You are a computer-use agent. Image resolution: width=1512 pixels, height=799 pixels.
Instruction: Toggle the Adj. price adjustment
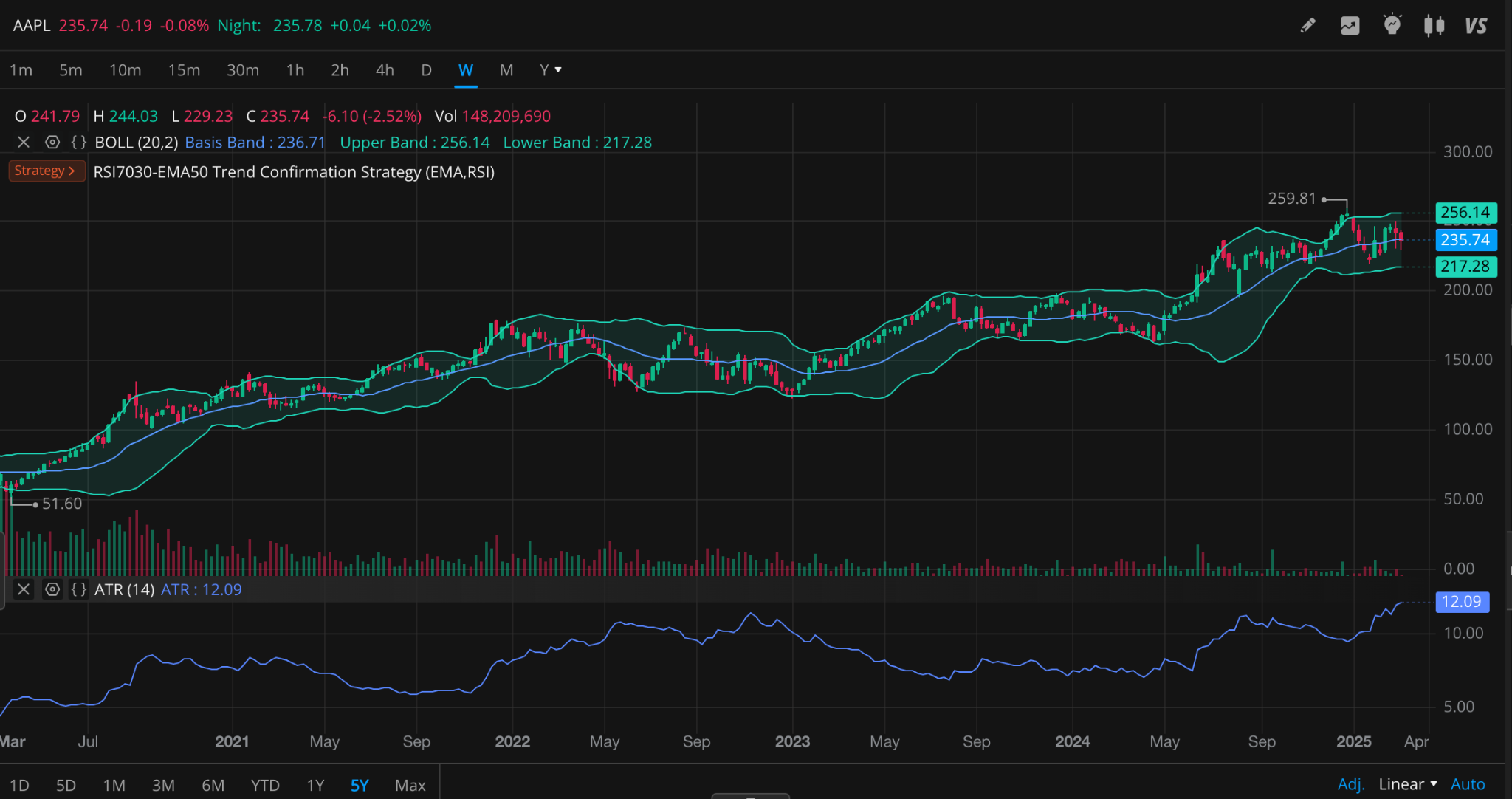pos(1350,784)
